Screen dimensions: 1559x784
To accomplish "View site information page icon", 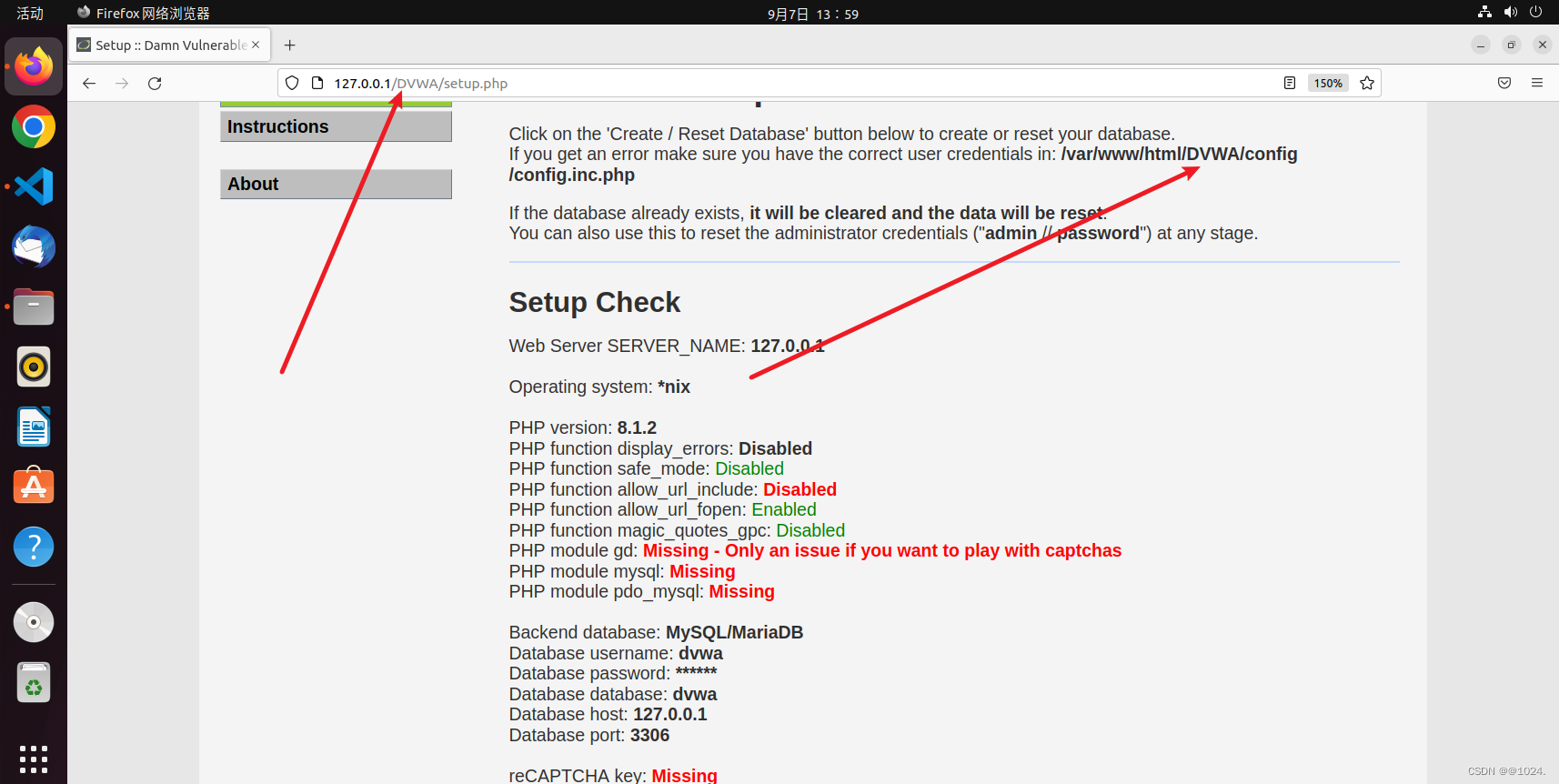I will [317, 83].
